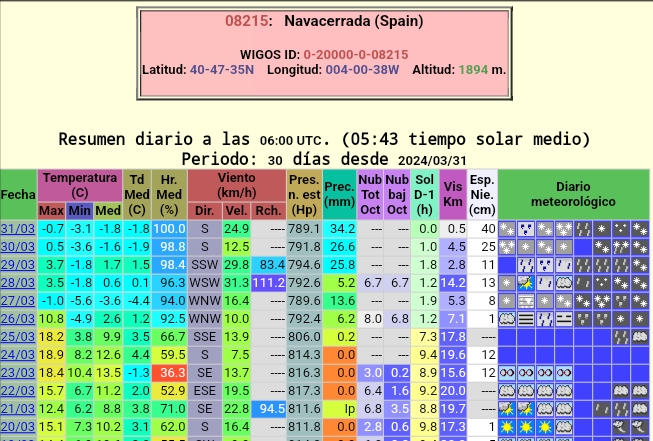653x441 pixels.
Task: Click the three-line fog icon in the 26/03 row
Action: click(x=526, y=319)
